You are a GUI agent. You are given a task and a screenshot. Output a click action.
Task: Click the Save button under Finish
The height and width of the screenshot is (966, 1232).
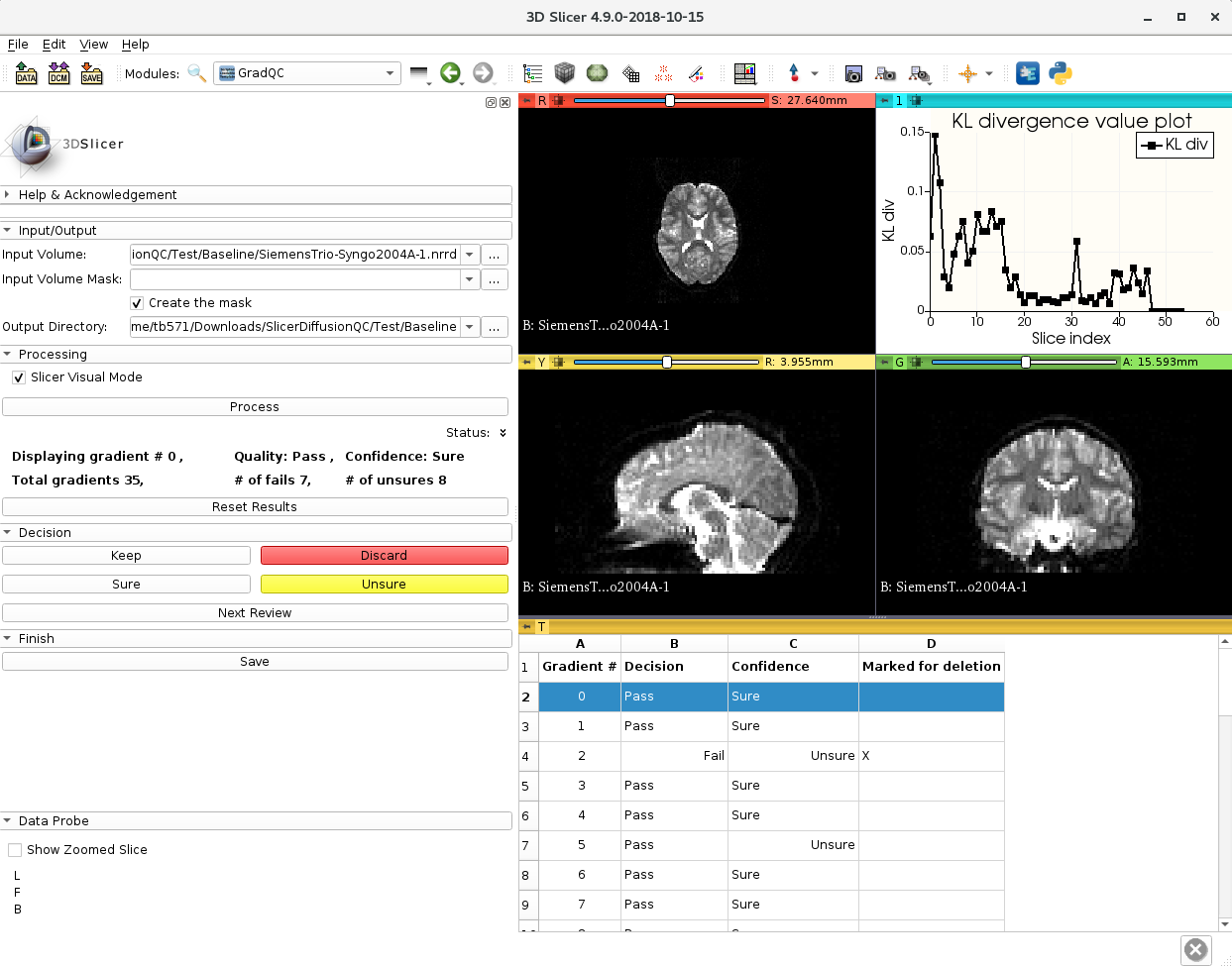(255, 662)
